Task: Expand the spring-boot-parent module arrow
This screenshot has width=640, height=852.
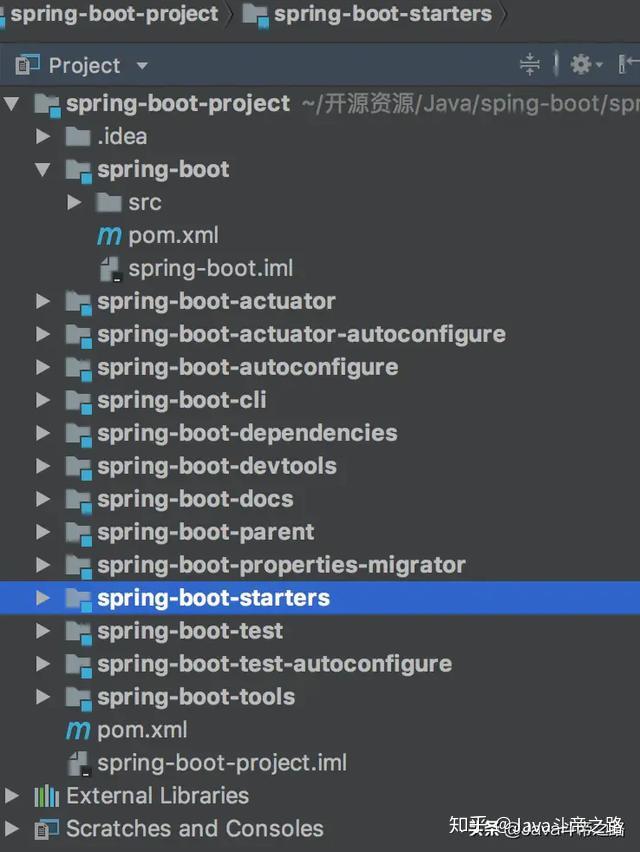Action: coord(43,532)
